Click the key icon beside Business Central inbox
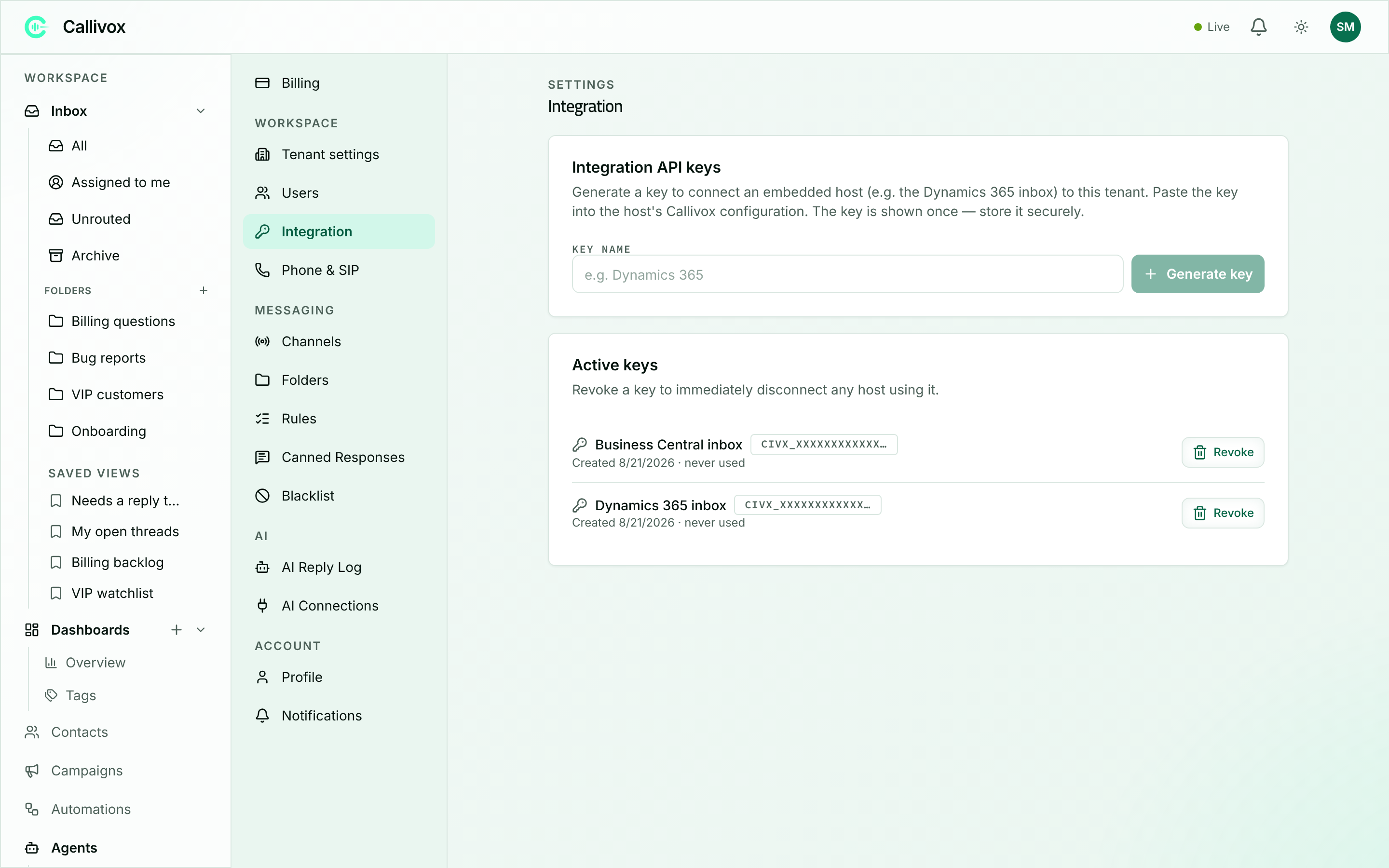The image size is (1389, 868). point(580,444)
